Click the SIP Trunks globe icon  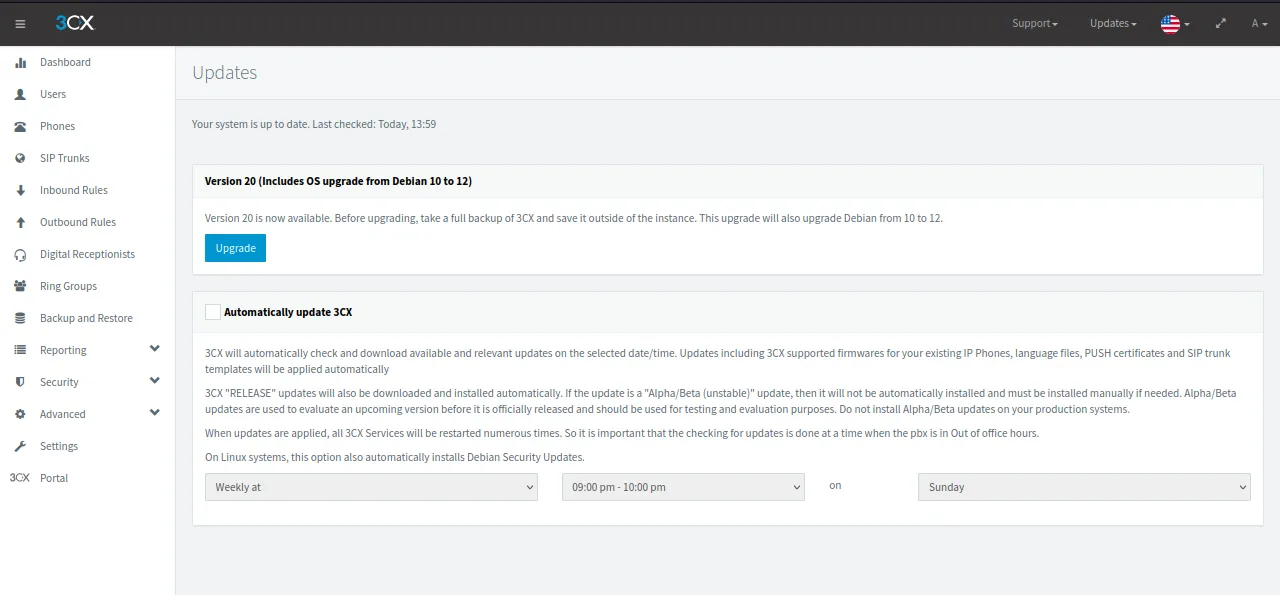pos(20,158)
